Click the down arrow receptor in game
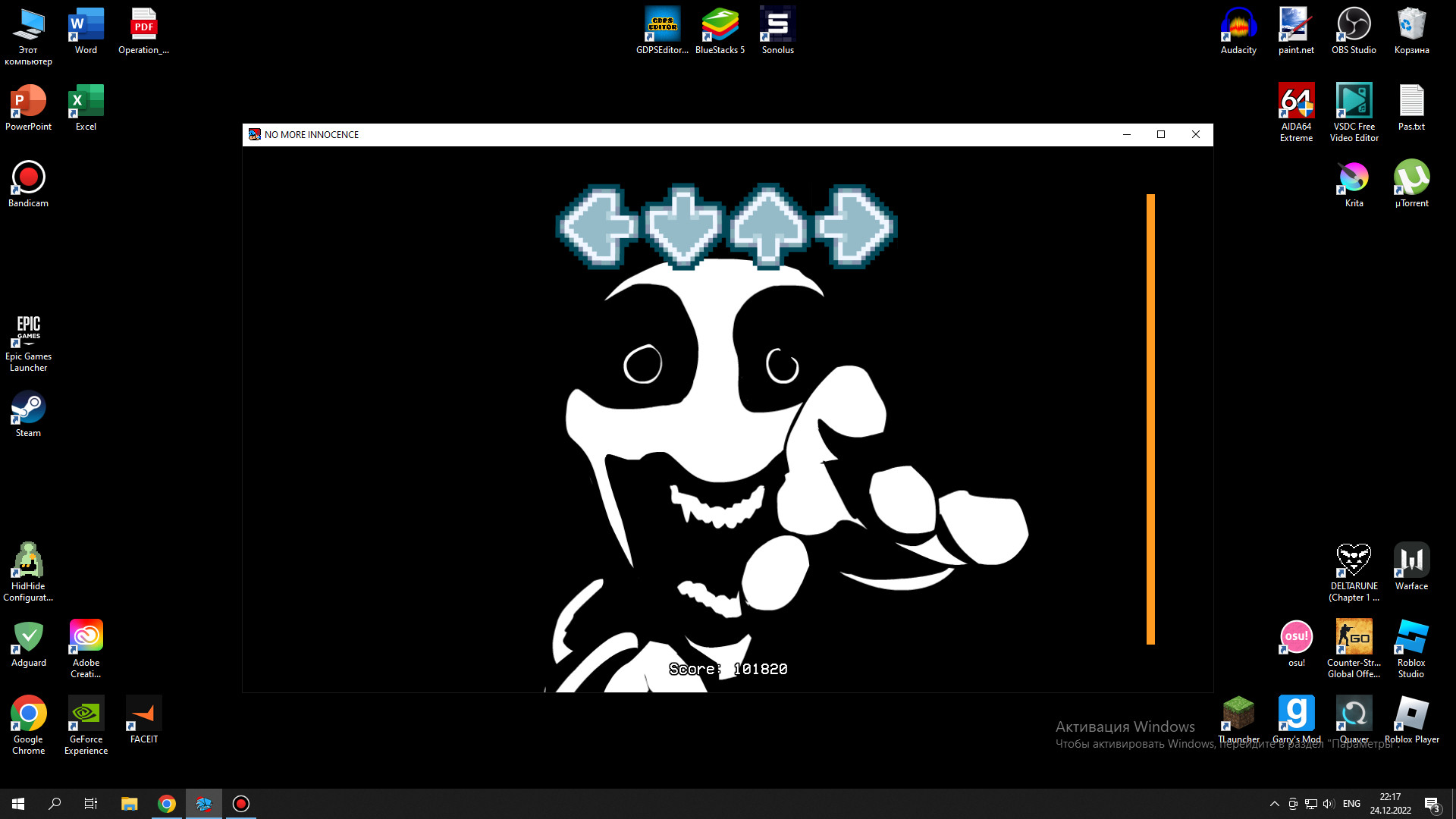The height and width of the screenshot is (819, 1456). coord(682,226)
